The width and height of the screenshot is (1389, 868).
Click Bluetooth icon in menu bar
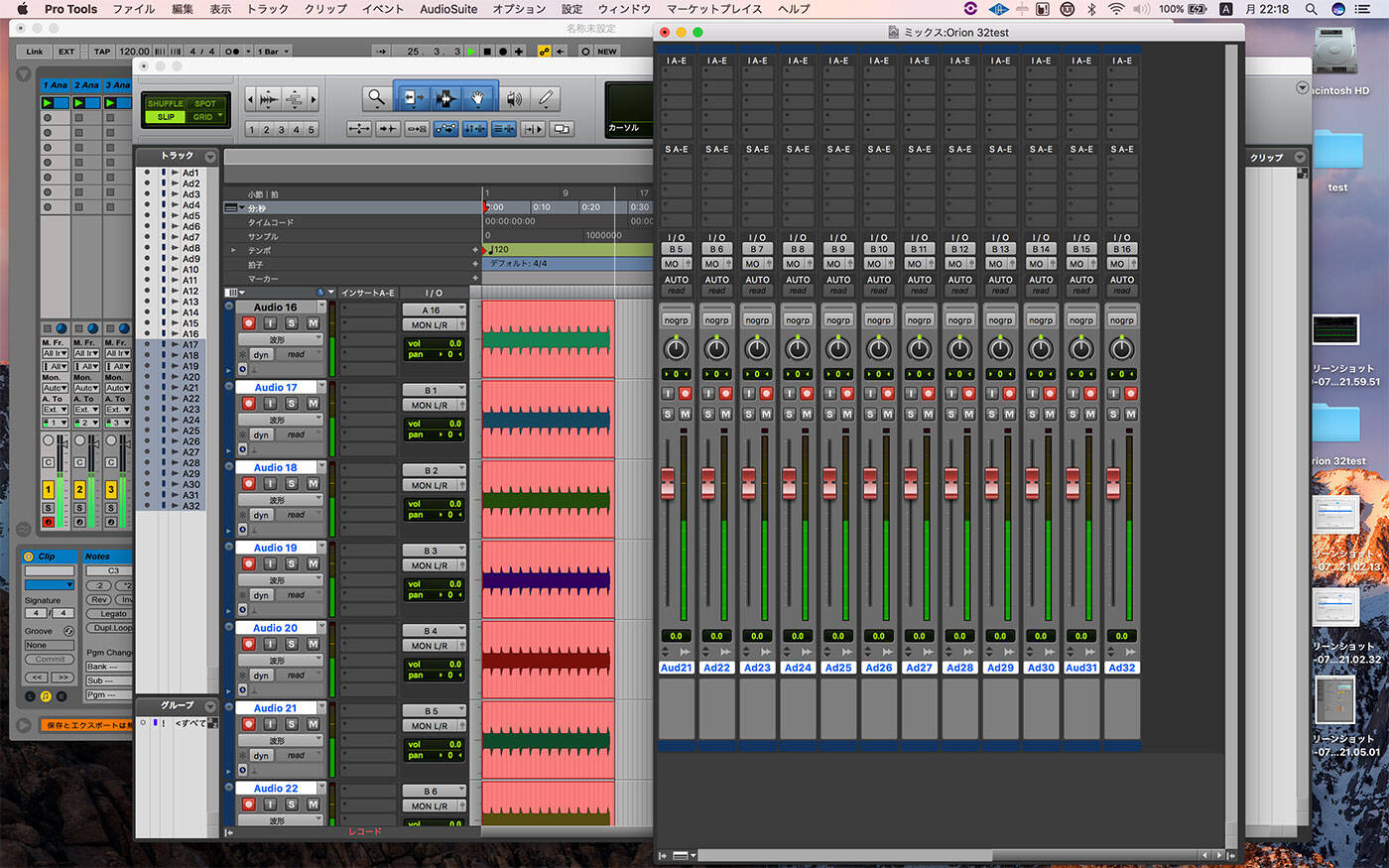[x=1090, y=9]
